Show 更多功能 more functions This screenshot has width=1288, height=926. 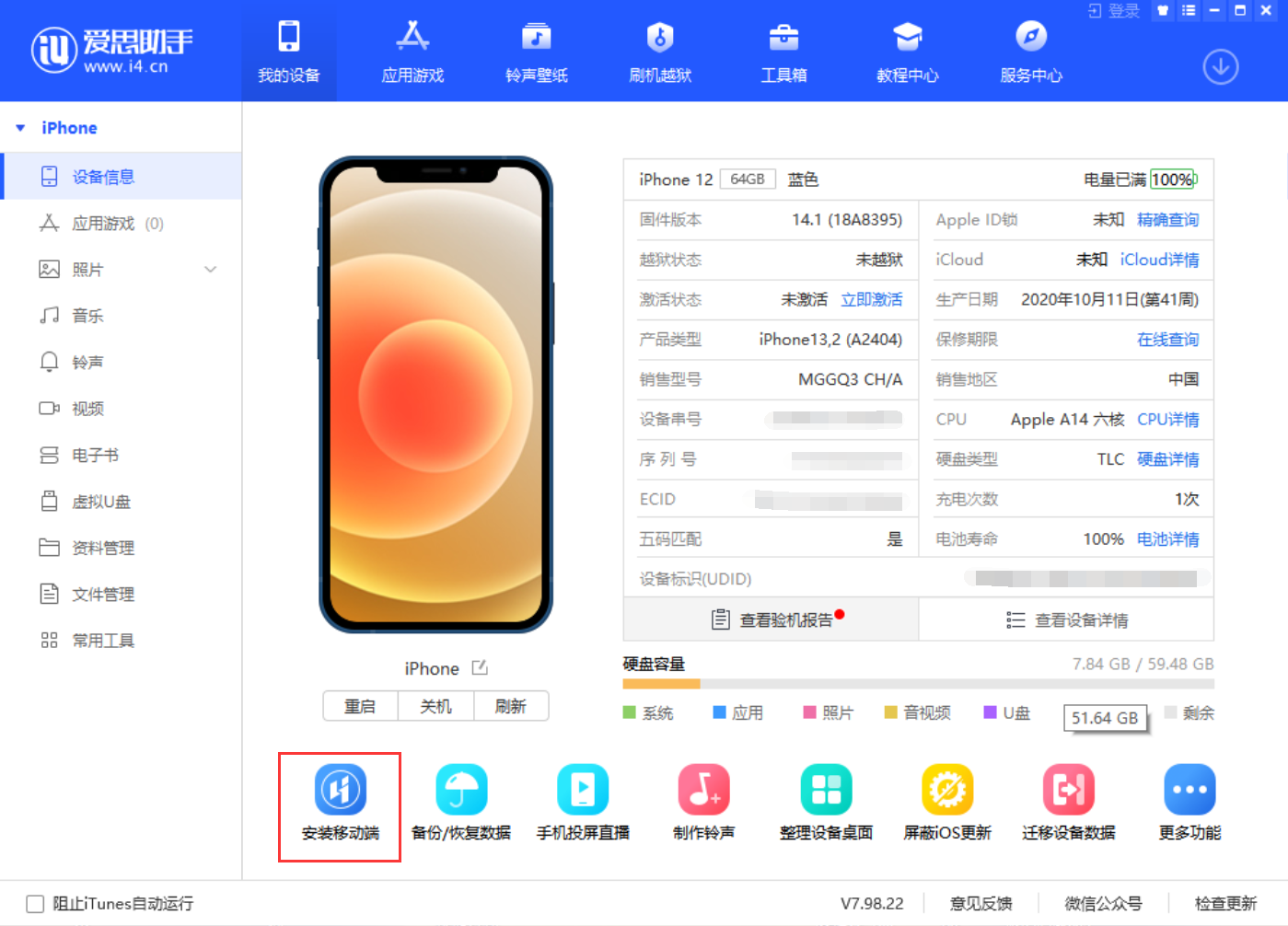click(x=1189, y=804)
